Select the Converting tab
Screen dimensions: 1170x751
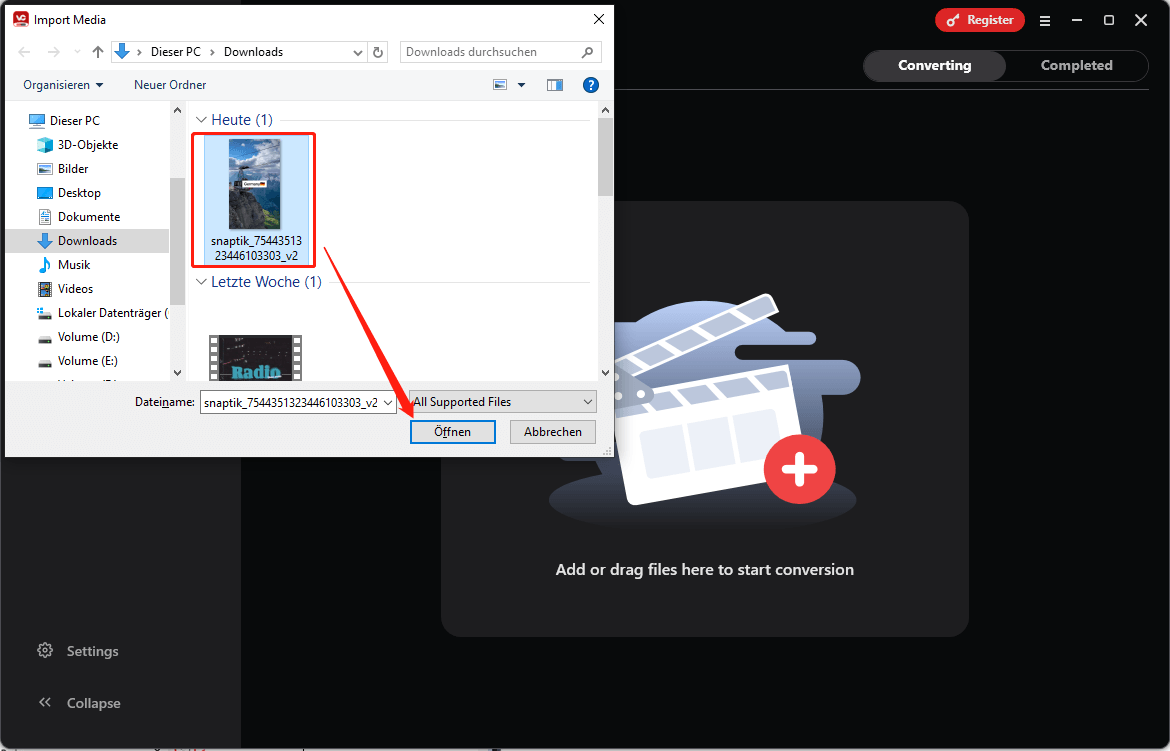(x=933, y=65)
